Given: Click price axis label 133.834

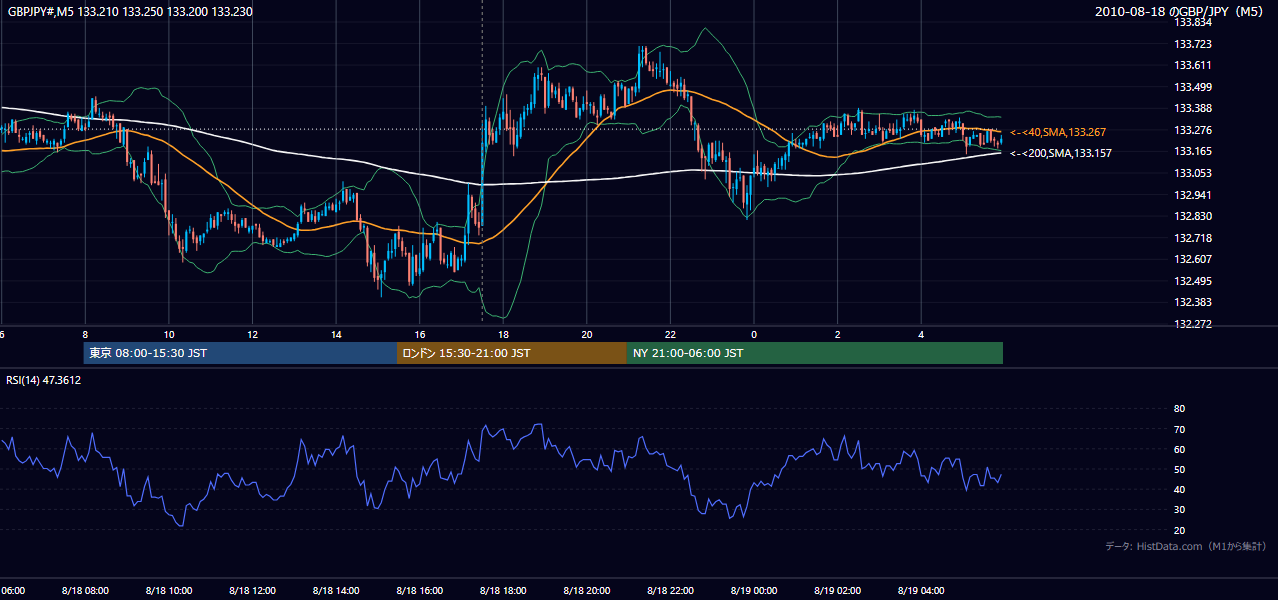Looking at the screenshot, I should (x=1193, y=22).
